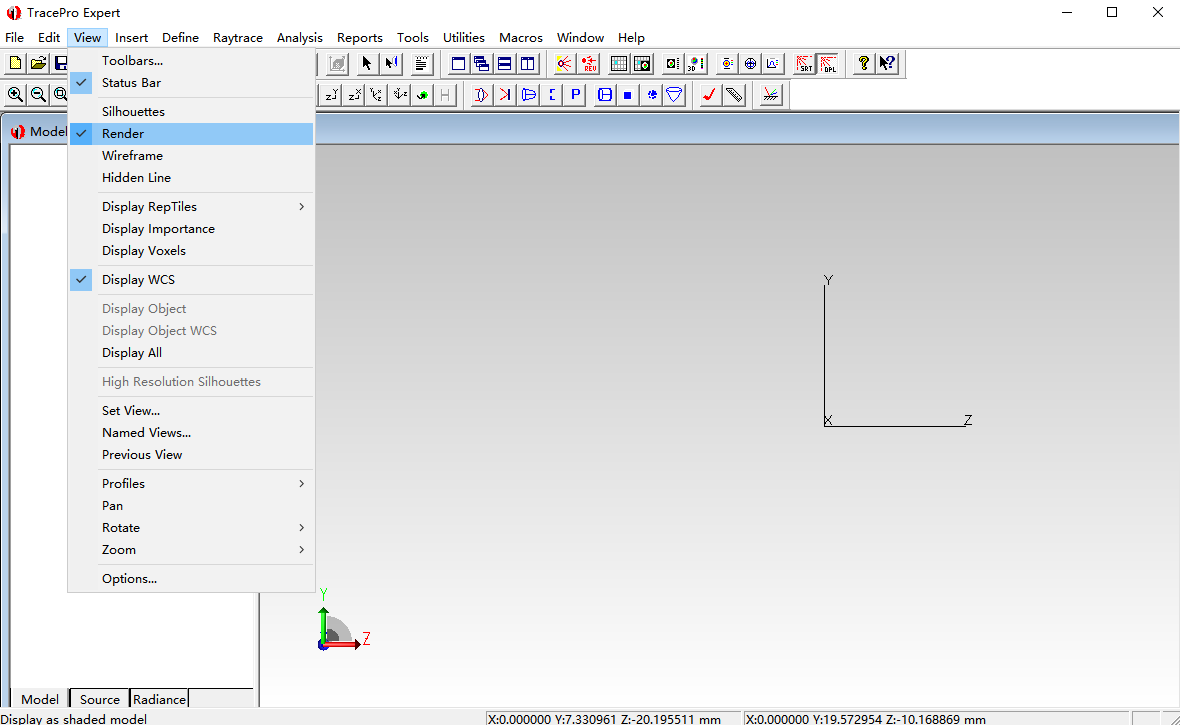Open the Define menu
This screenshot has width=1180, height=725.
tap(181, 38)
